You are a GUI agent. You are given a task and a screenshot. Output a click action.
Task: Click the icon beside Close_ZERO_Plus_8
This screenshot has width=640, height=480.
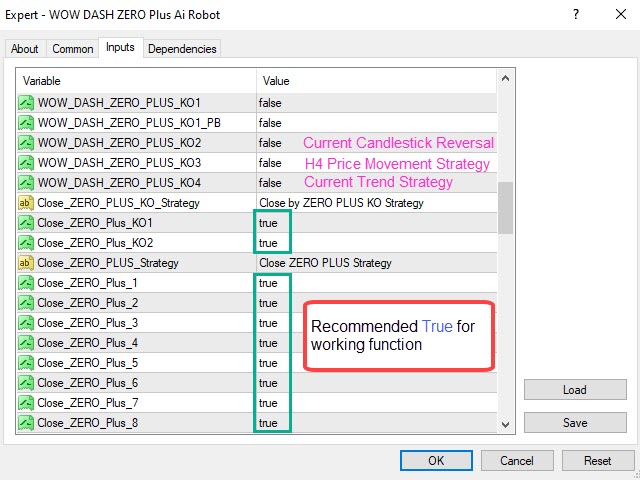tap(26, 423)
